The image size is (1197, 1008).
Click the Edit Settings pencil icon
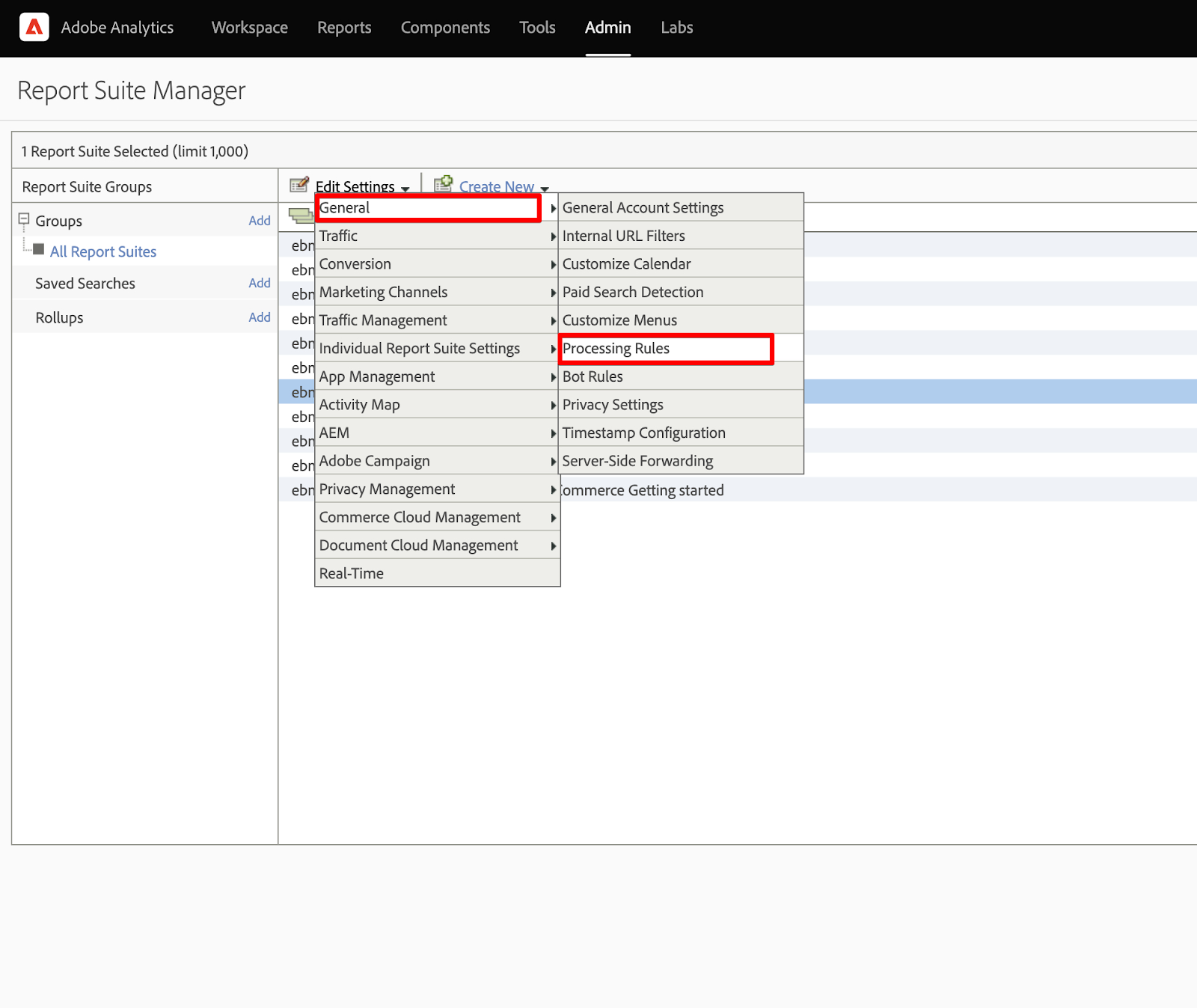pos(299,184)
